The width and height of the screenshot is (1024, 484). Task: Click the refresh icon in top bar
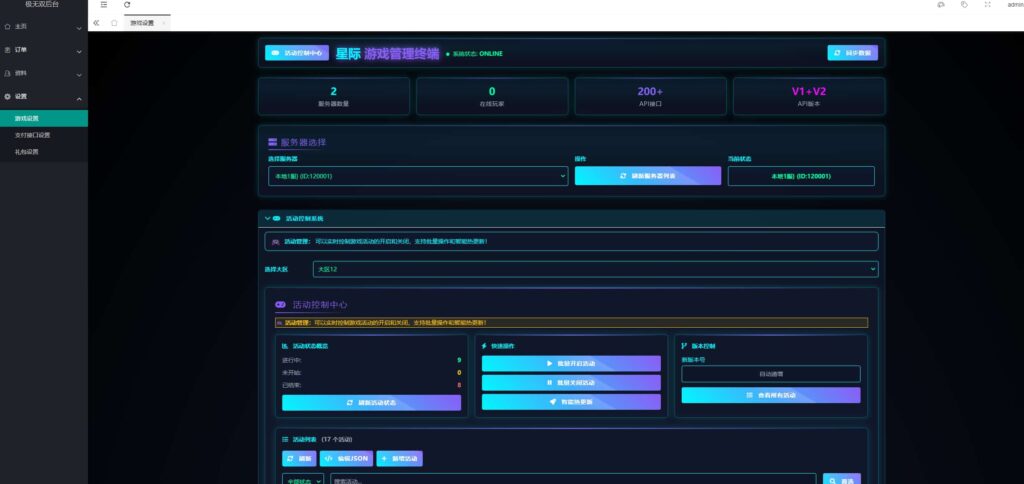coord(127,5)
